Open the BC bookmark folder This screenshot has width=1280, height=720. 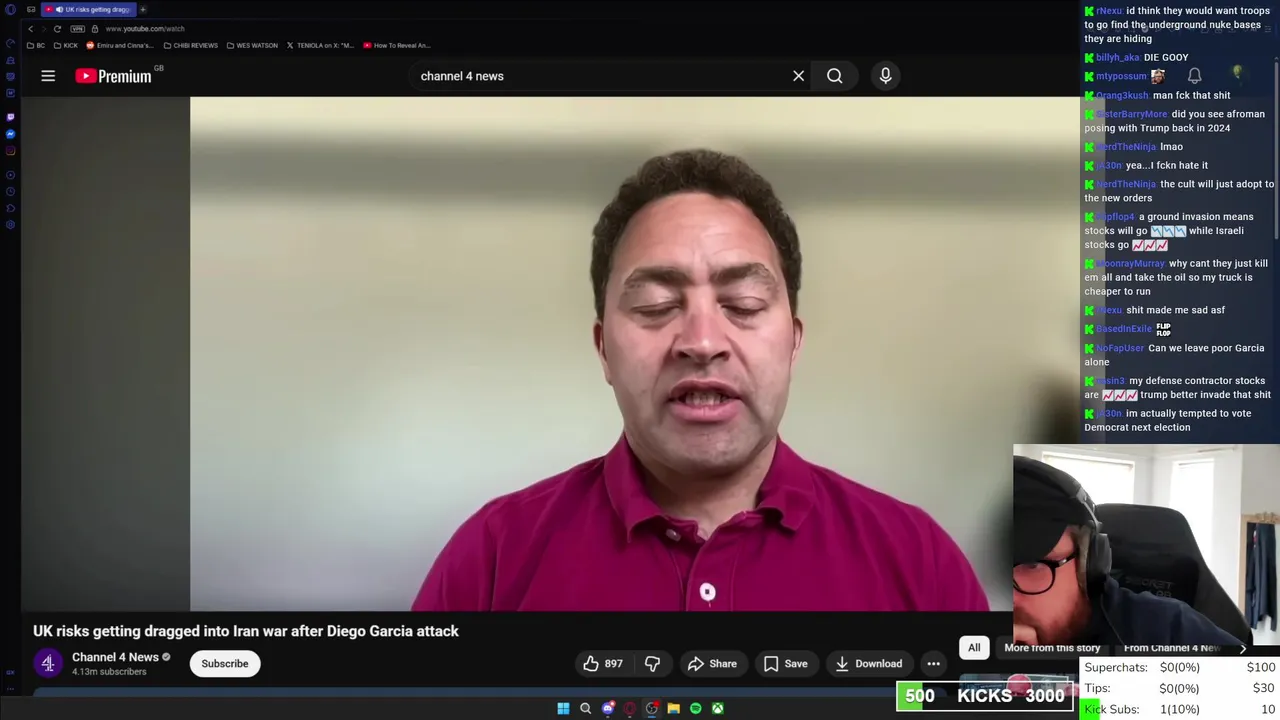point(36,45)
